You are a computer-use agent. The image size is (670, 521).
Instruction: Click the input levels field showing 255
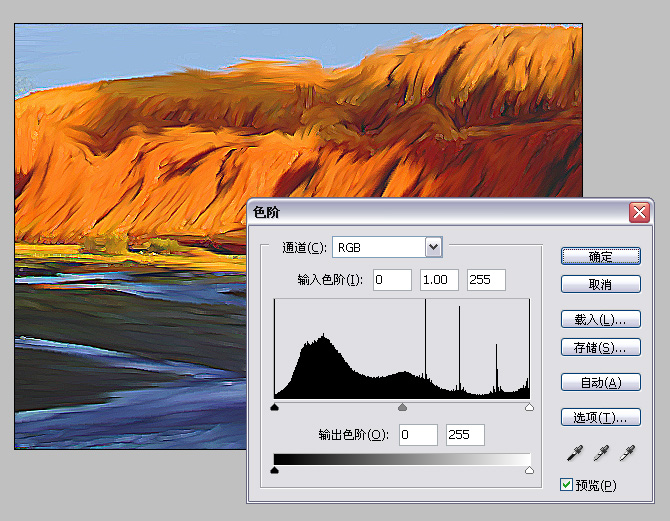coord(486,280)
